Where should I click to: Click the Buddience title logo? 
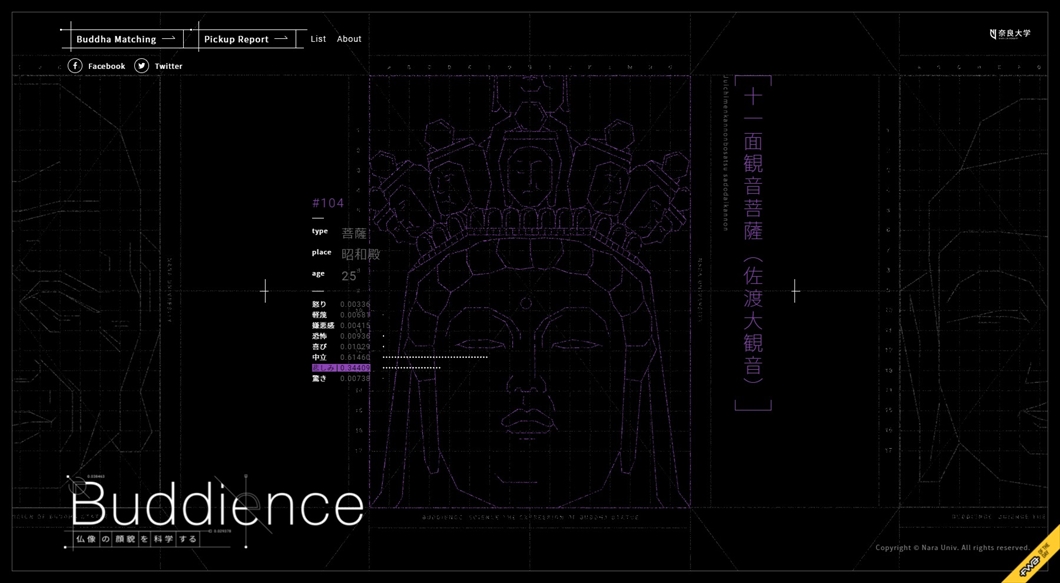(x=215, y=506)
